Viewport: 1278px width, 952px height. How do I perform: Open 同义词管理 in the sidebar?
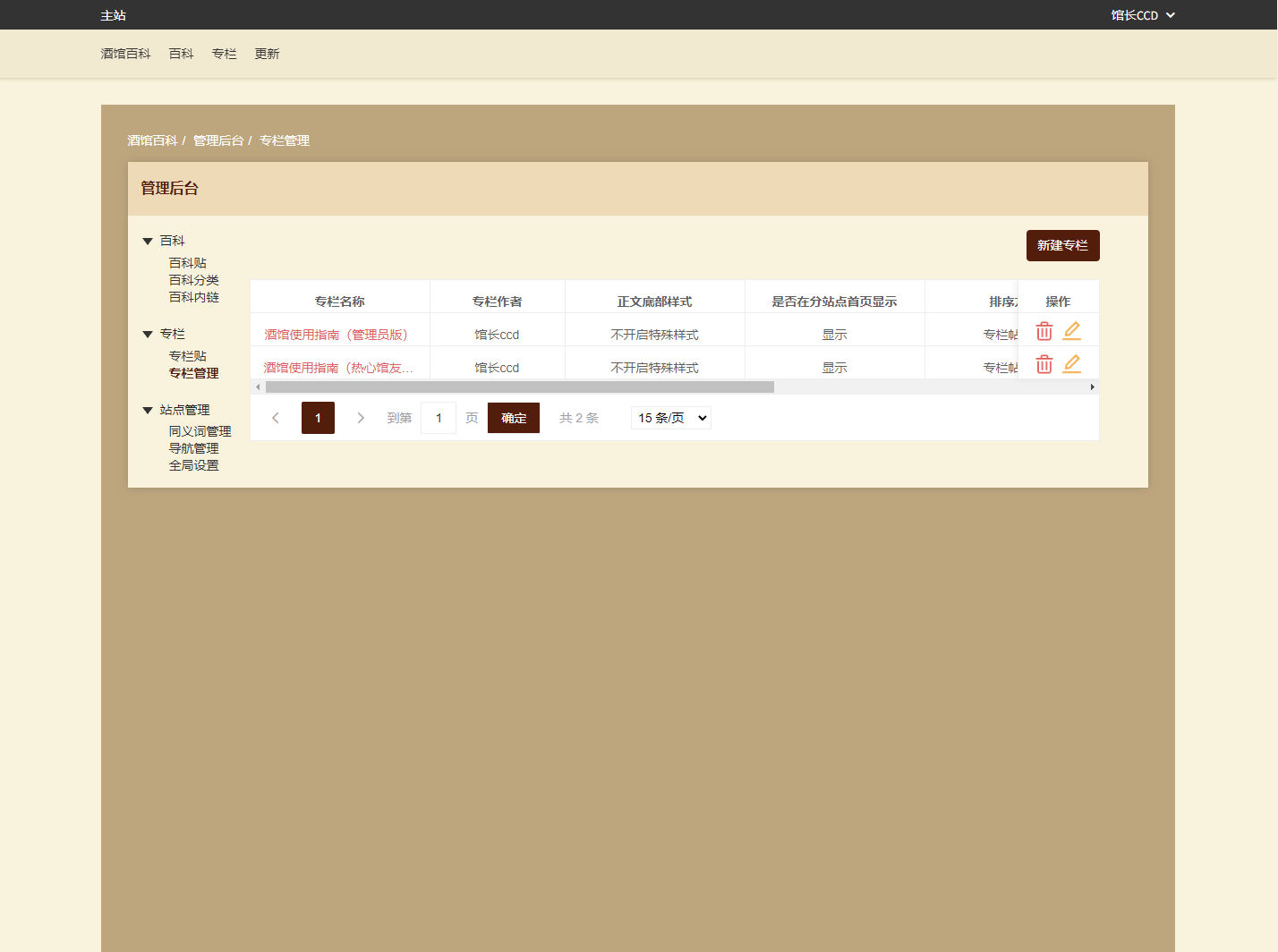200,431
